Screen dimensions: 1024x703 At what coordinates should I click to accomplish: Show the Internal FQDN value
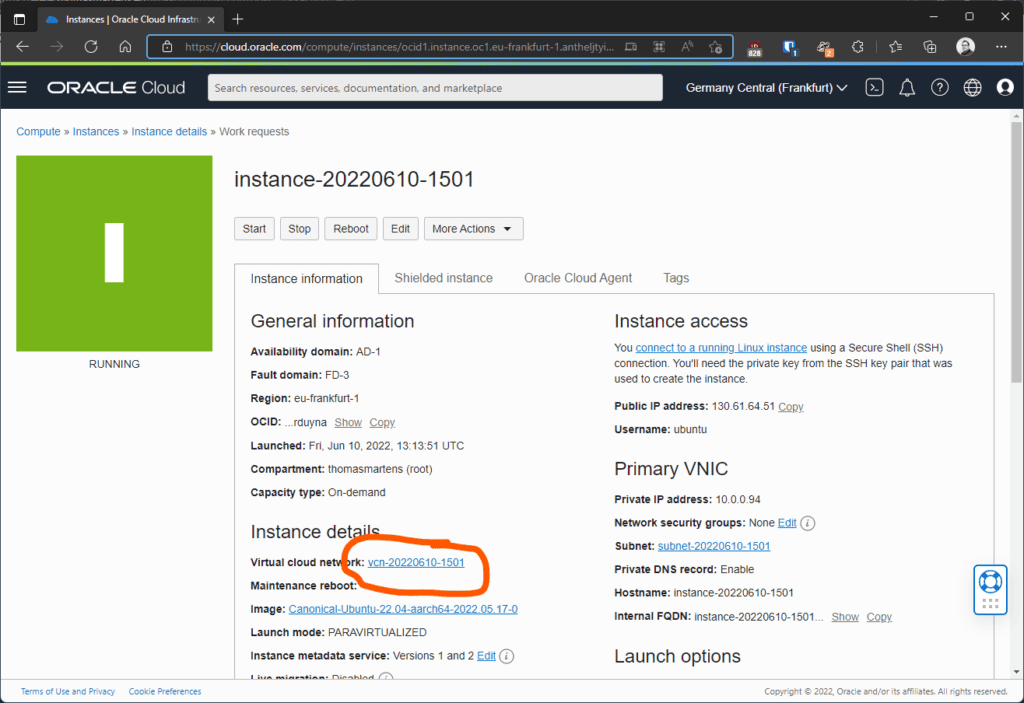(844, 617)
